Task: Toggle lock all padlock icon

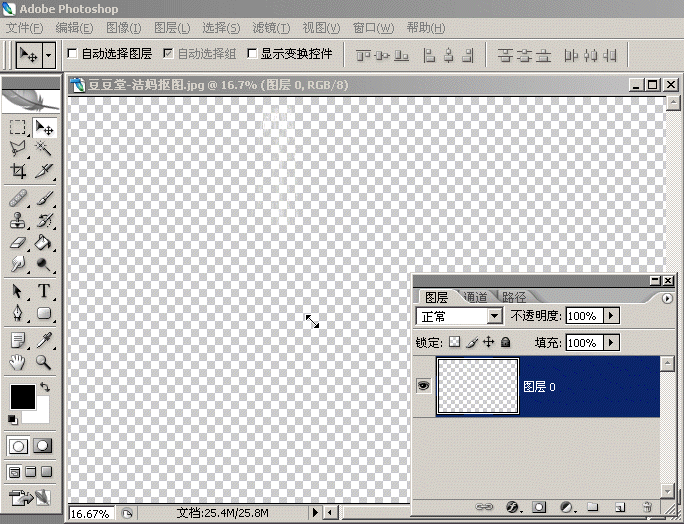Action: point(506,342)
